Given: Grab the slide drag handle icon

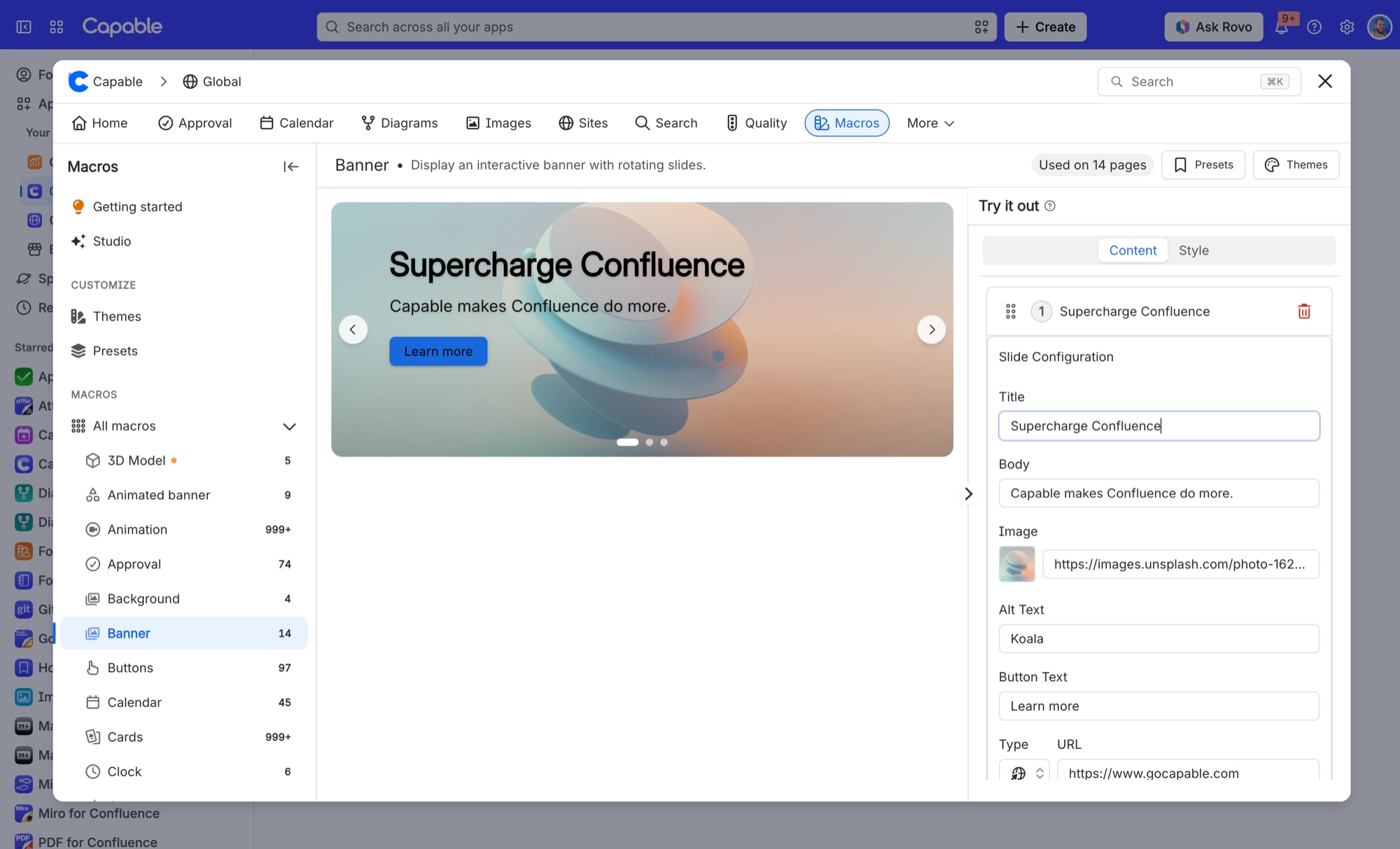Looking at the screenshot, I should pyautogui.click(x=1010, y=311).
